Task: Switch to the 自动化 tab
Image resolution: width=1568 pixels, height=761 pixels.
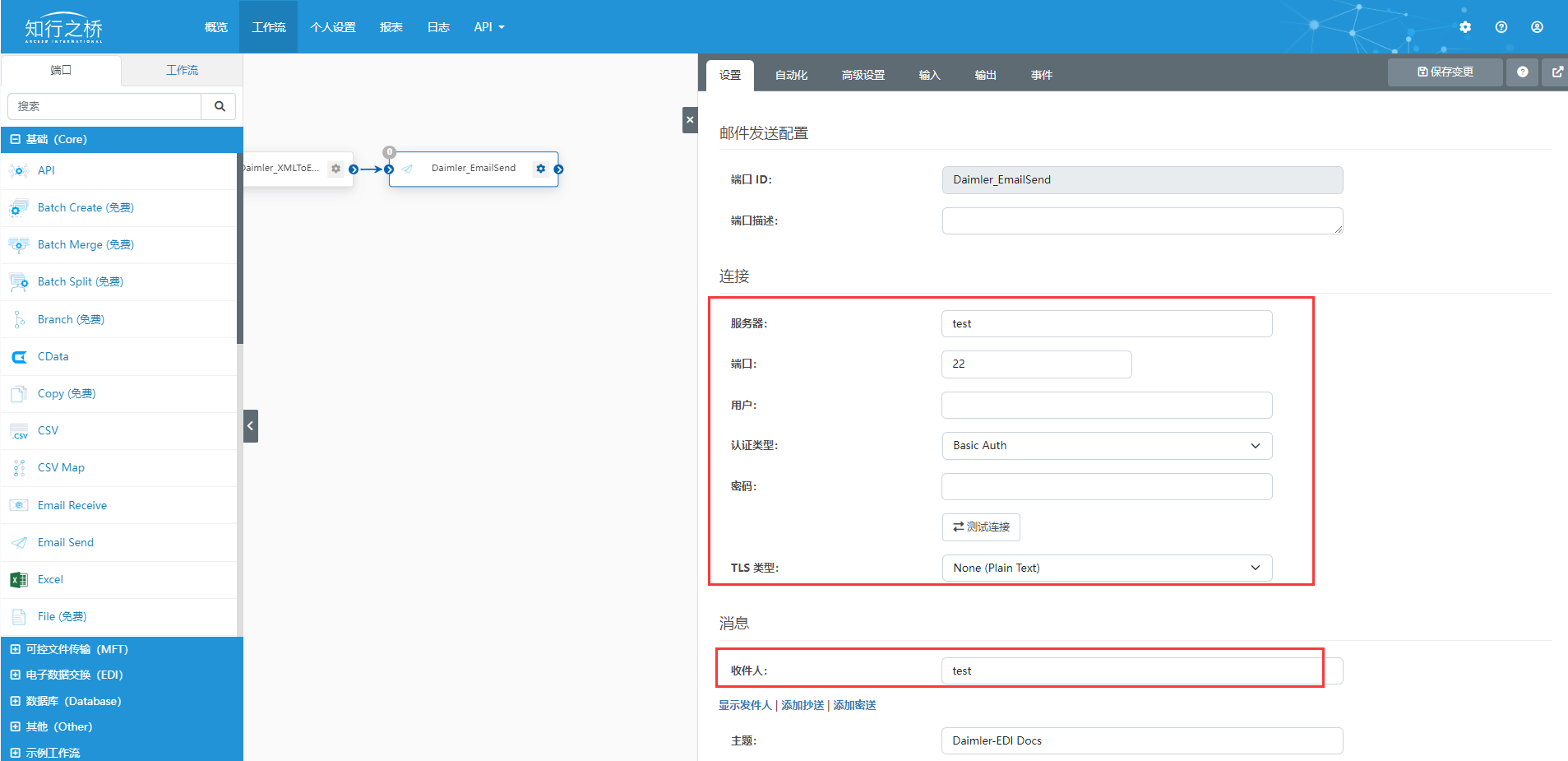Action: pyautogui.click(x=790, y=75)
